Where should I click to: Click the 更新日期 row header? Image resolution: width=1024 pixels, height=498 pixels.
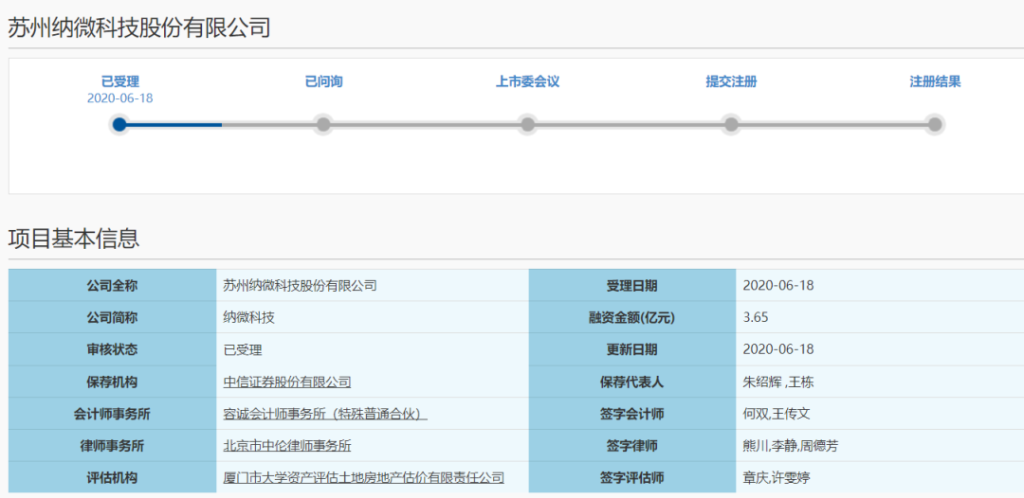pos(632,350)
